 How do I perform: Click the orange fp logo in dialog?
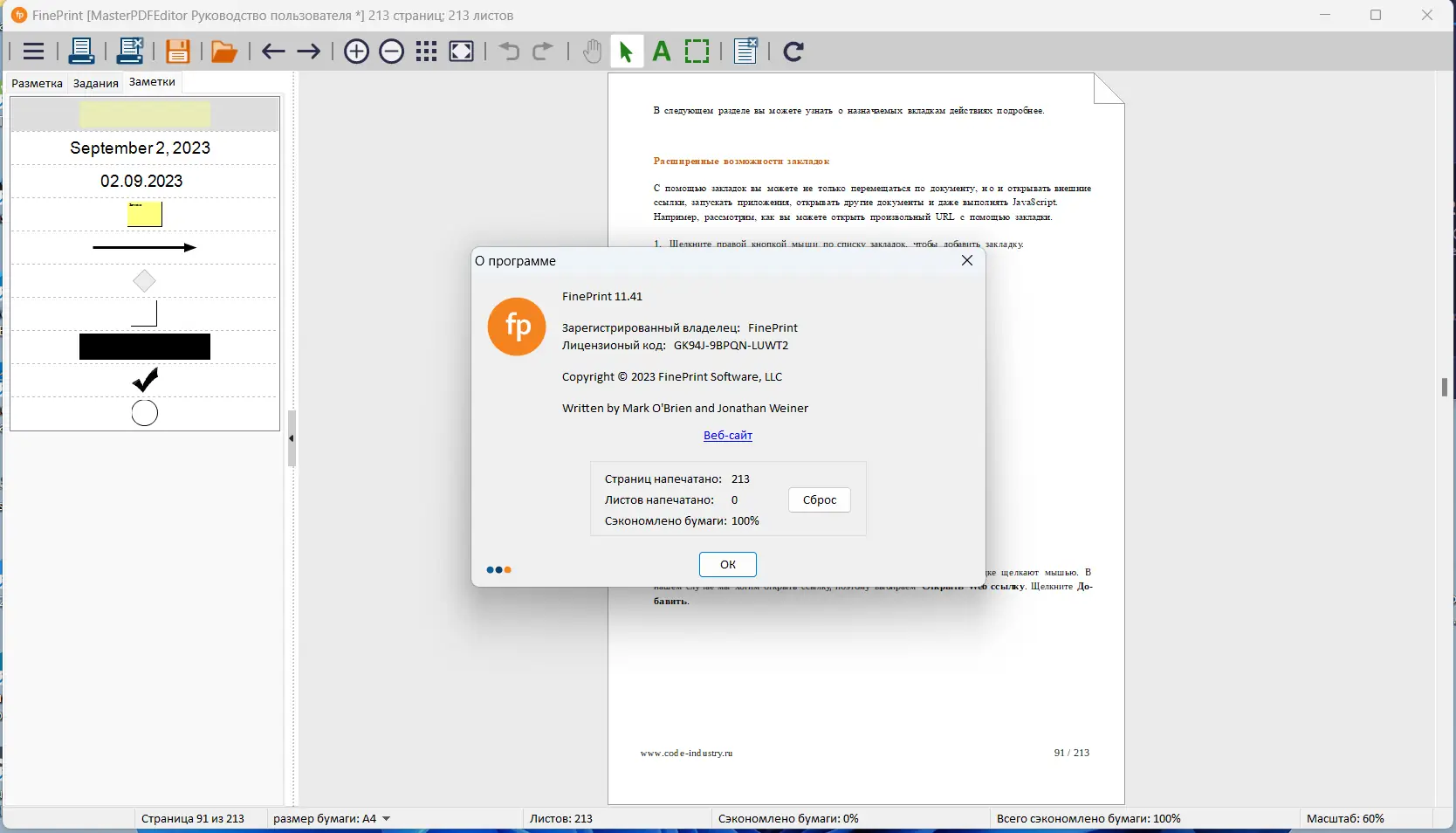click(x=517, y=327)
